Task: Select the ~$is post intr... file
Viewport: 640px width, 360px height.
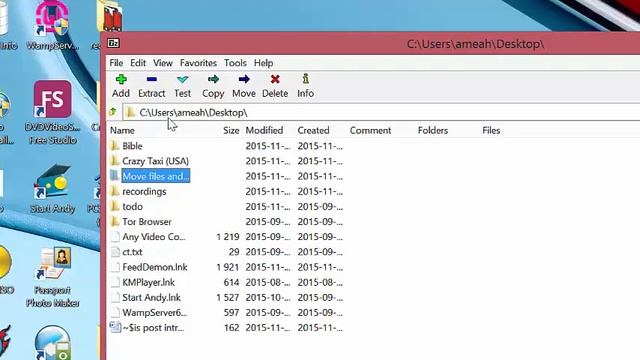Action: [153, 328]
